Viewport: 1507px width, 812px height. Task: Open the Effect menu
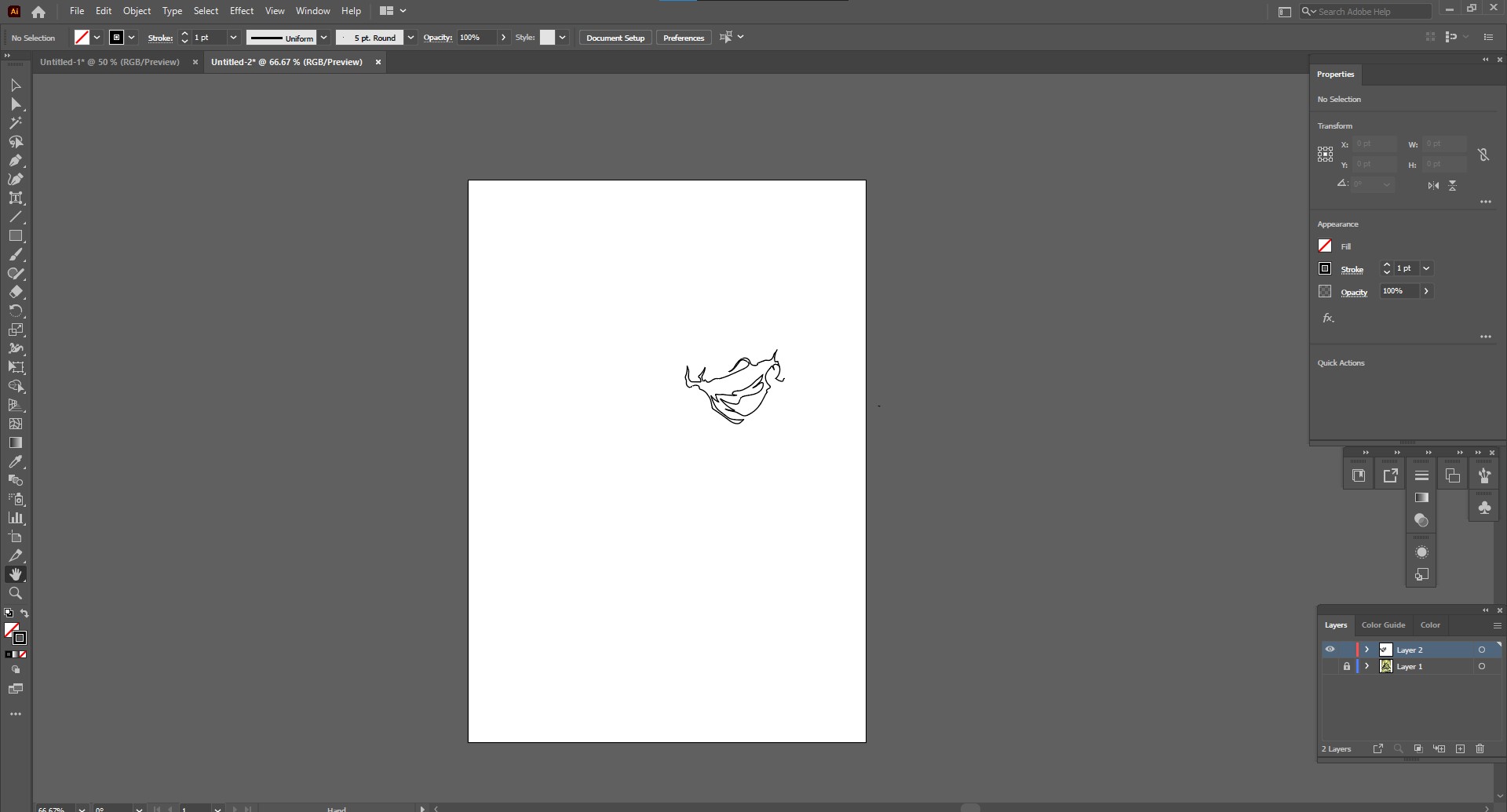coord(242,11)
